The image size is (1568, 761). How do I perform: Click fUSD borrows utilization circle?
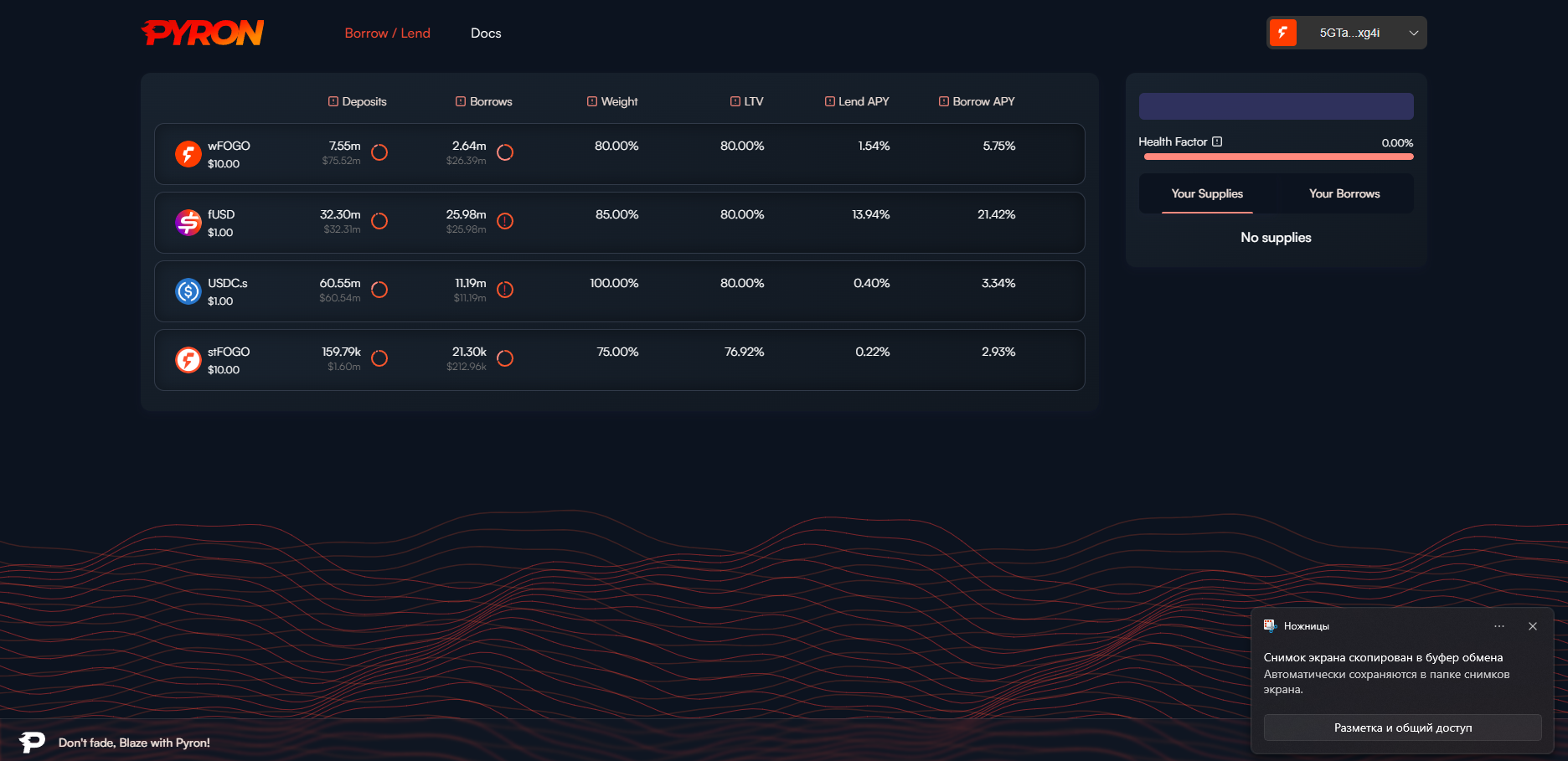[x=505, y=221]
